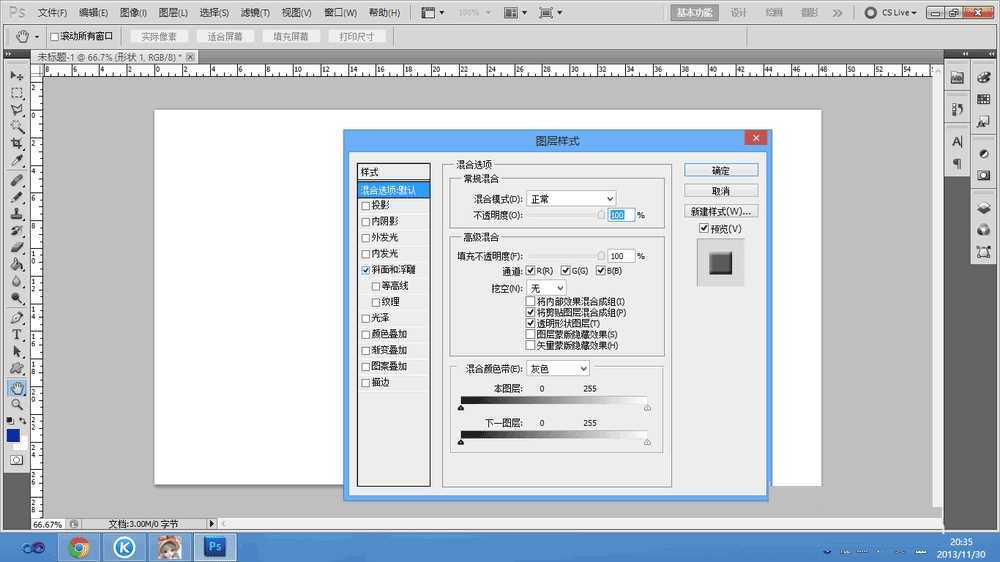Open Photoshop from the Windows taskbar
1000x562 pixels.
click(213, 546)
